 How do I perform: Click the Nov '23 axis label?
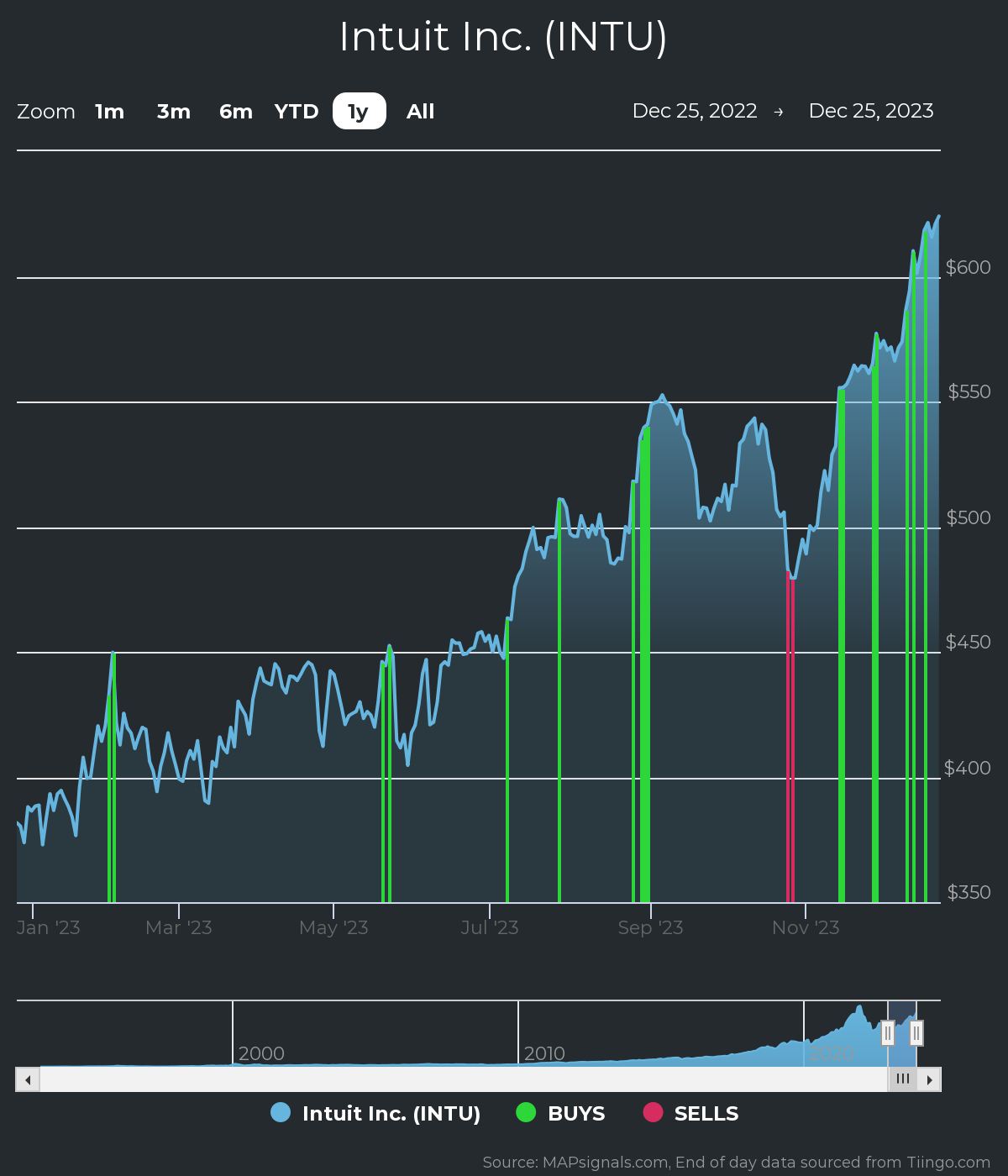coord(806,927)
